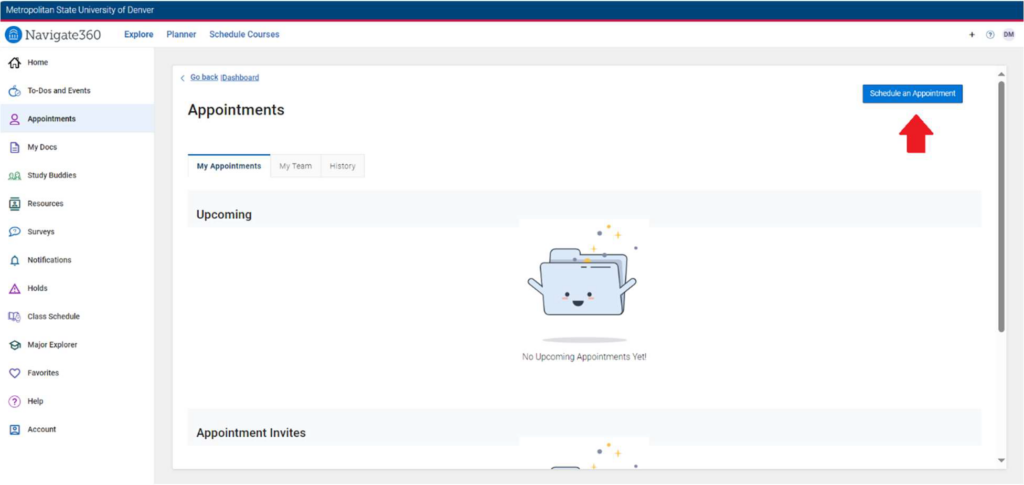Click Schedule an Appointment button
1024x485 pixels.
pyautogui.click(x=912, y=93)
